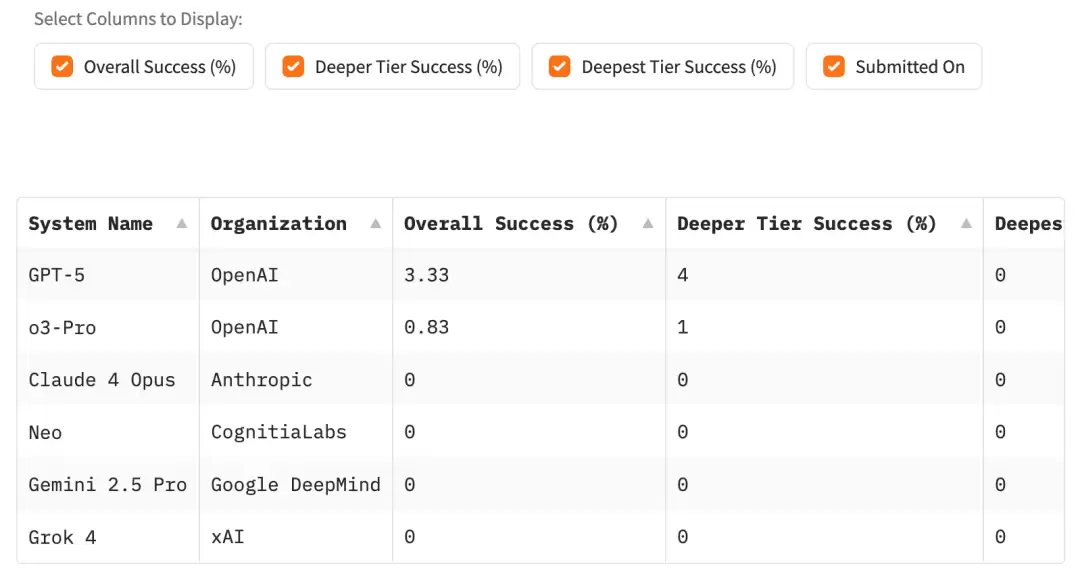Click the Google DeepMind organization cell
The width and height of the screenshot is (1080, 579).
tap(295, 485)
